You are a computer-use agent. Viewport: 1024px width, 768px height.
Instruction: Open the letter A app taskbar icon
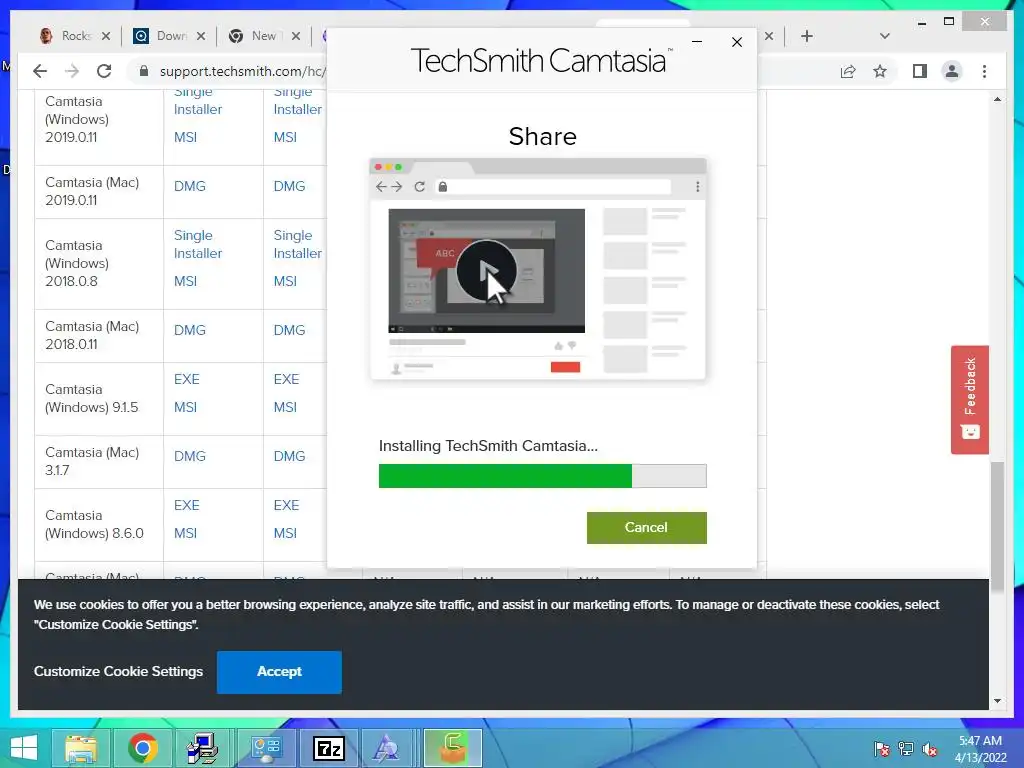coord(386,748)
